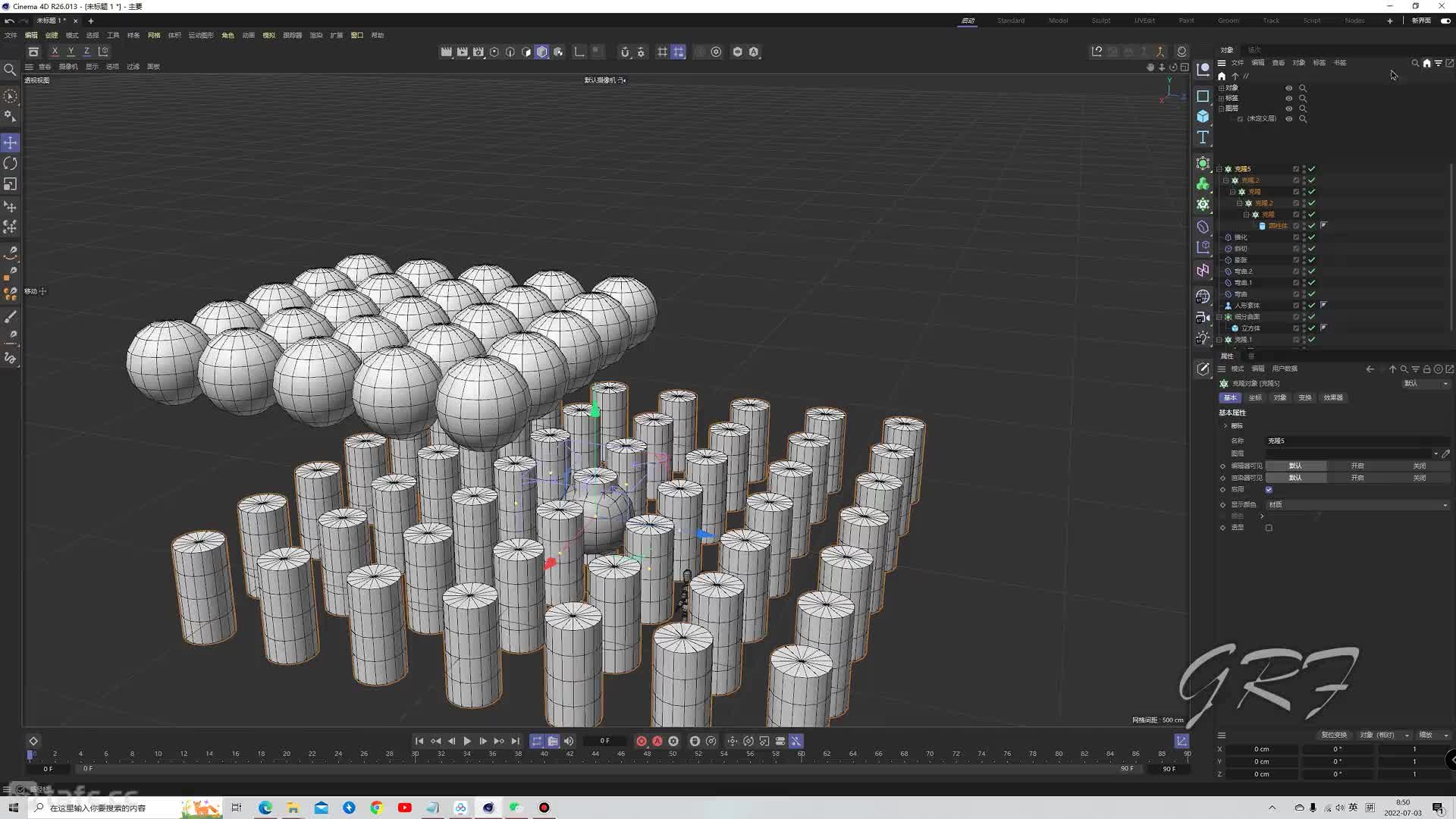
Task: Click the grid snapping hash icon
Action: [x=662, y=52]
